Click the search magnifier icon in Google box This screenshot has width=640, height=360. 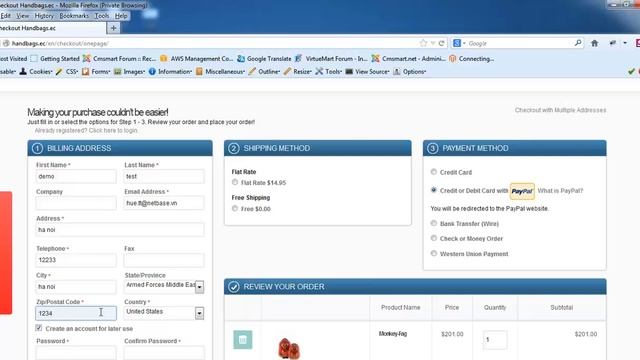[x=578, y=42]
